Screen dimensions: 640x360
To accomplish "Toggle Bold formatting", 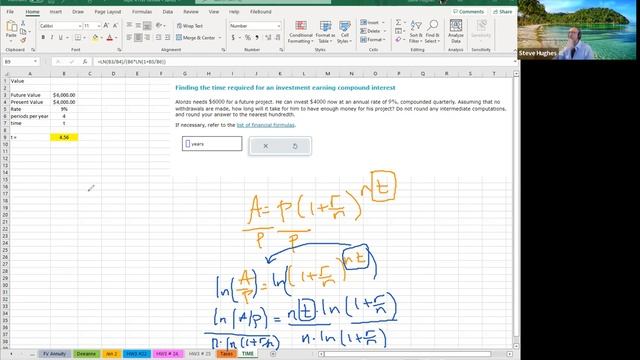I will click(43, 38).
